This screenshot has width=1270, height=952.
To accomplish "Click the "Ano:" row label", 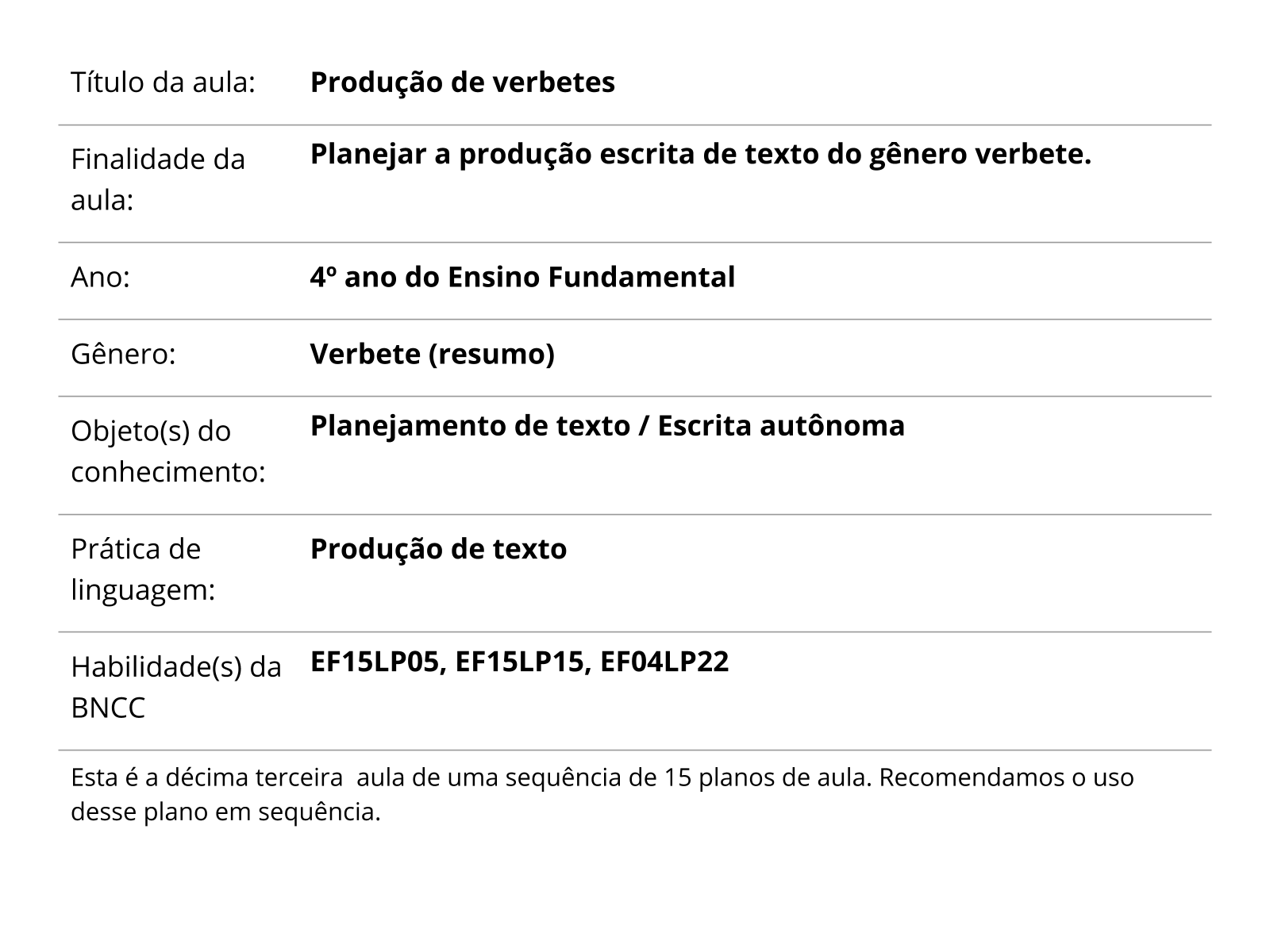I will (x=101, y=278).
